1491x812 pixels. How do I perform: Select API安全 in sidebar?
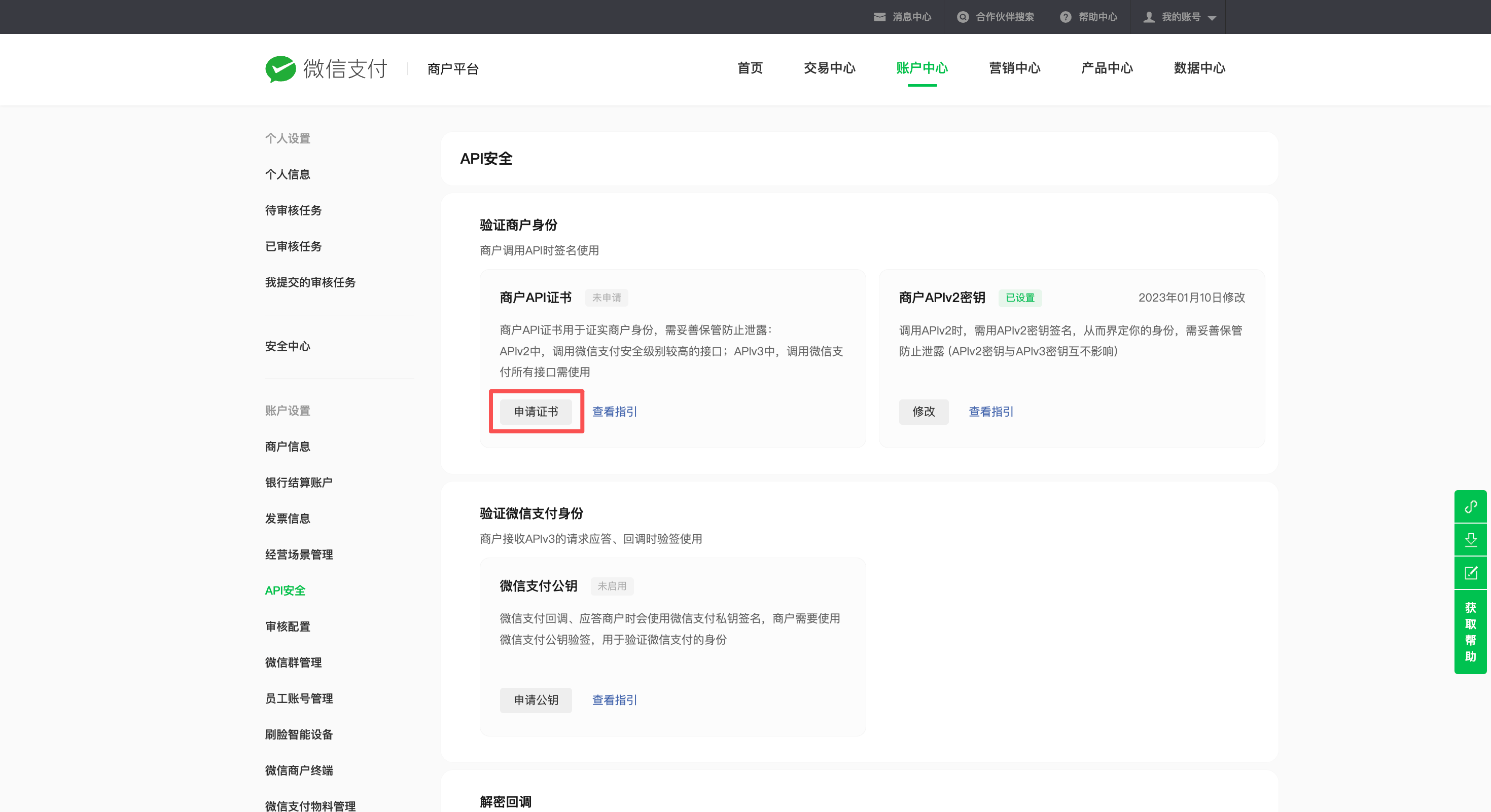click(x=285, y=590)
